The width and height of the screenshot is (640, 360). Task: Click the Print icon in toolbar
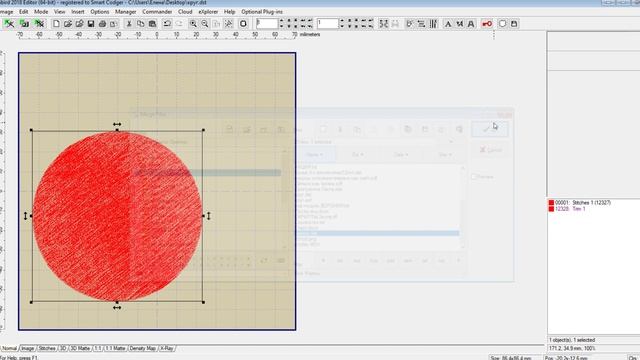coord(102,24)
